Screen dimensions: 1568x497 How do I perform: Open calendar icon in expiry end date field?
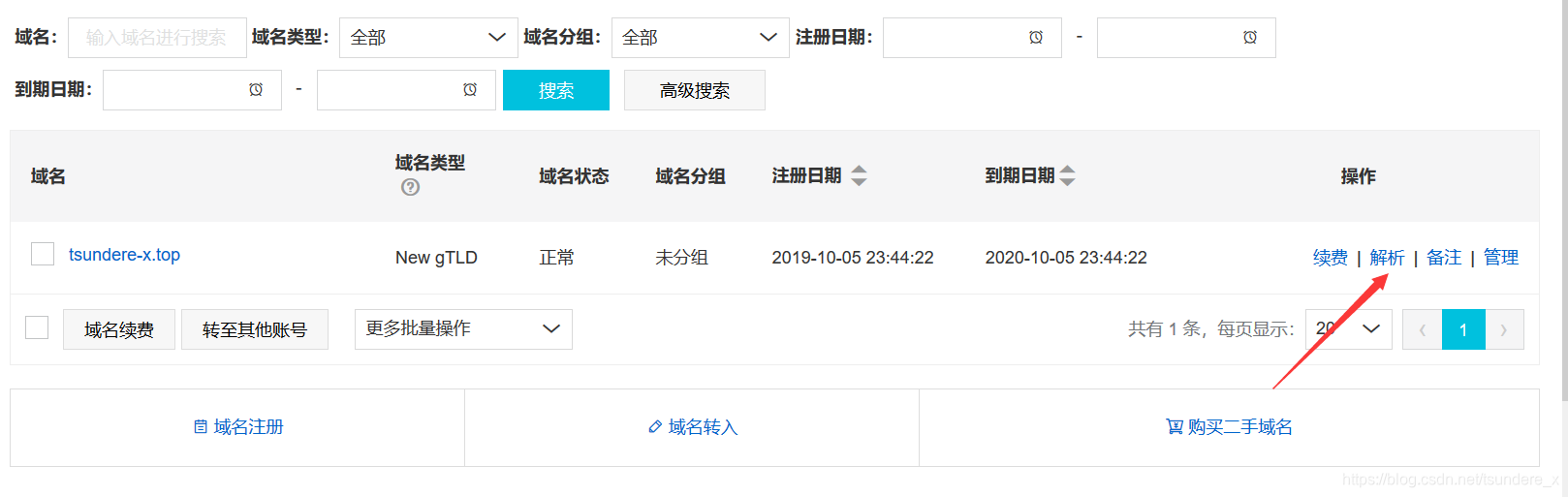470,89
